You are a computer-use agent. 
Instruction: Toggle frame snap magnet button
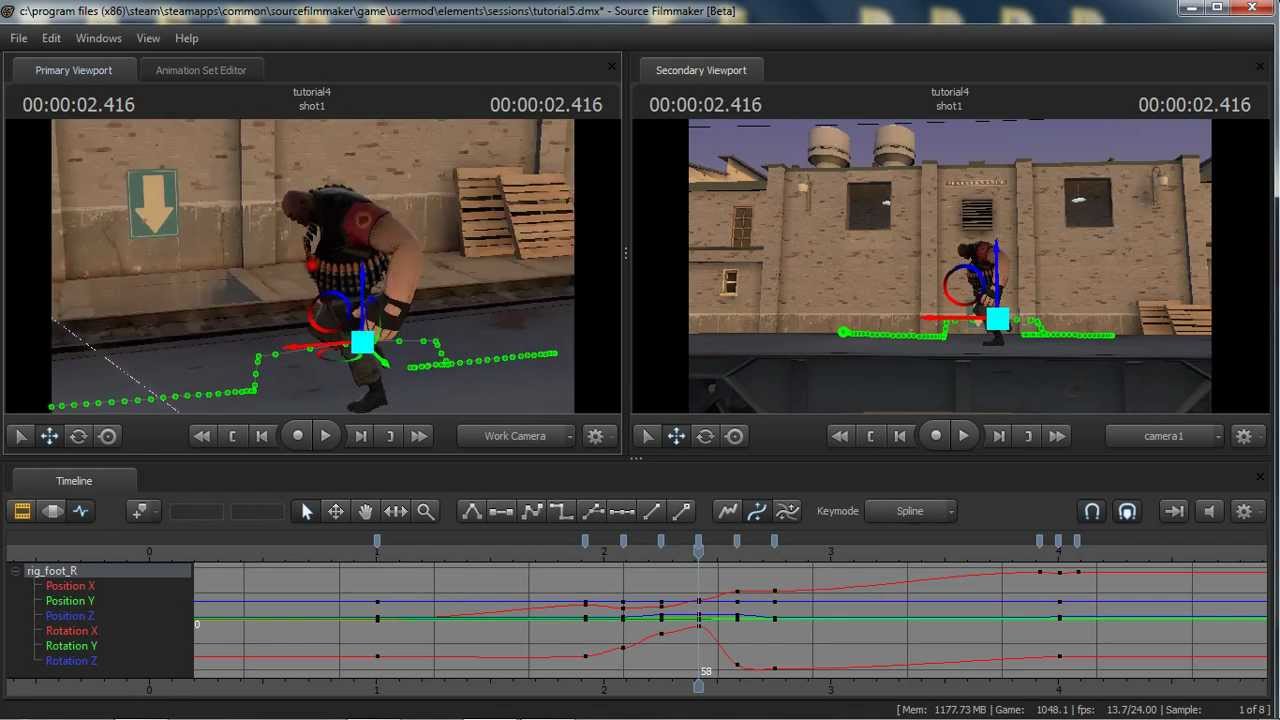[1127, 511]
